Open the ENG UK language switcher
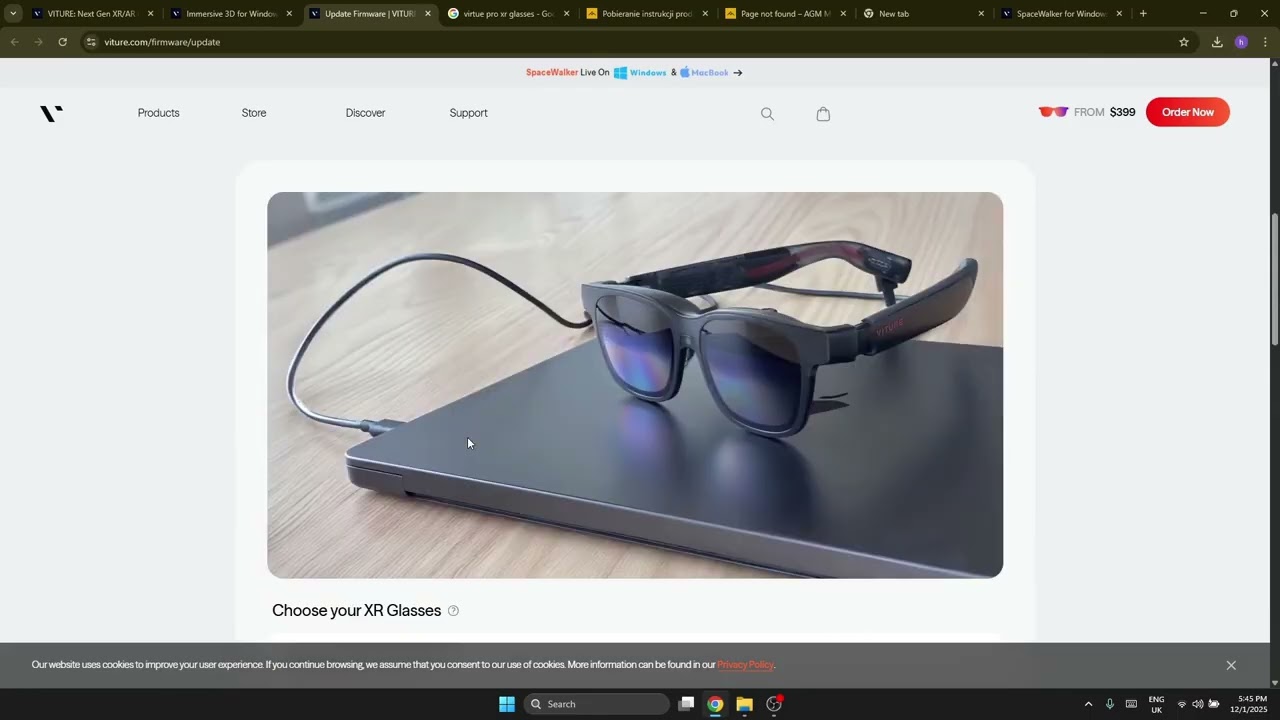Screen dimensions: 1280x720 [1156, 704]
